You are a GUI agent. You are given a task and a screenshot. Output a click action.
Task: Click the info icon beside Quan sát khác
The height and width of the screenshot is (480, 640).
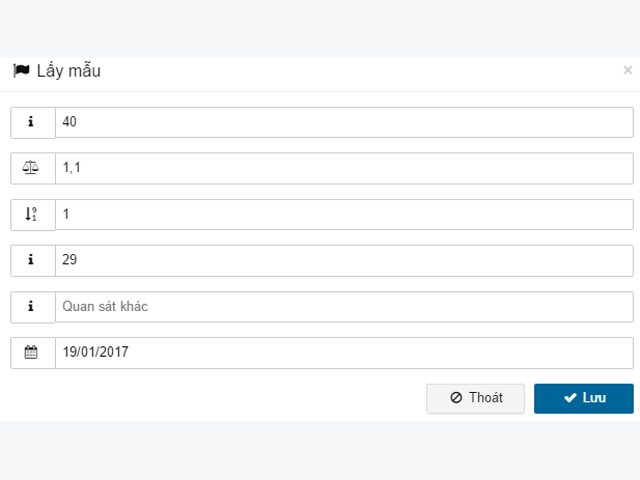click(31, 306)
